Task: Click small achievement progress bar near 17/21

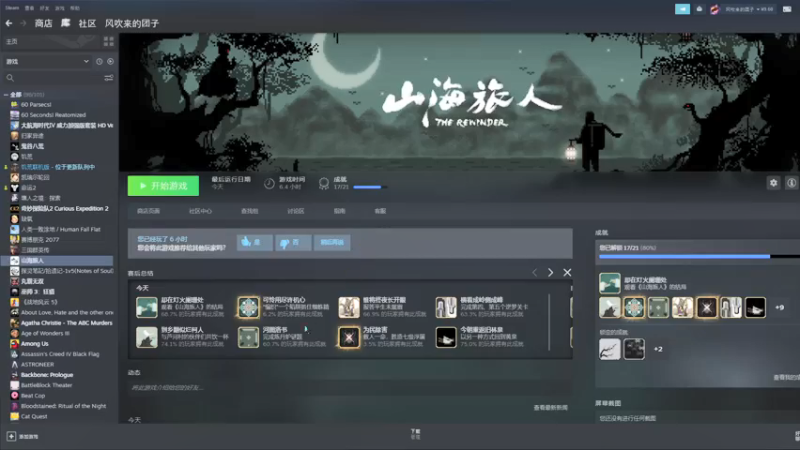Action: tap(370, 187)
